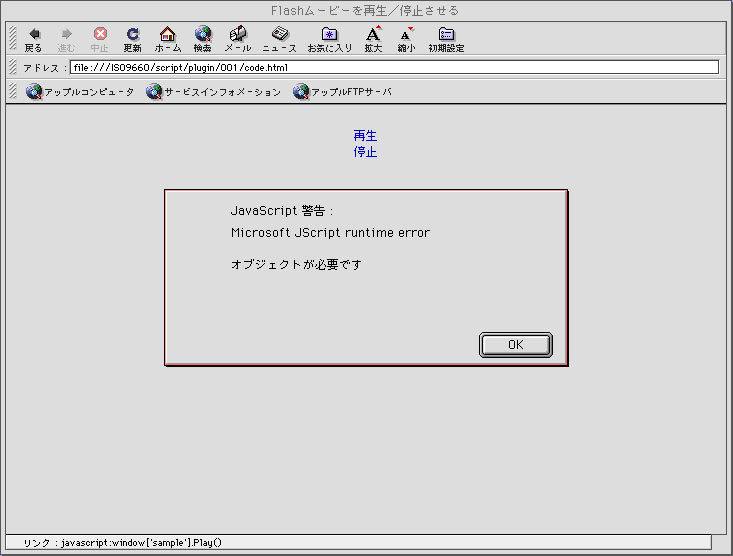Shrink text with 縮小 icon
Viewport: 733px width, 556px height.
click(x=406, y=39)
